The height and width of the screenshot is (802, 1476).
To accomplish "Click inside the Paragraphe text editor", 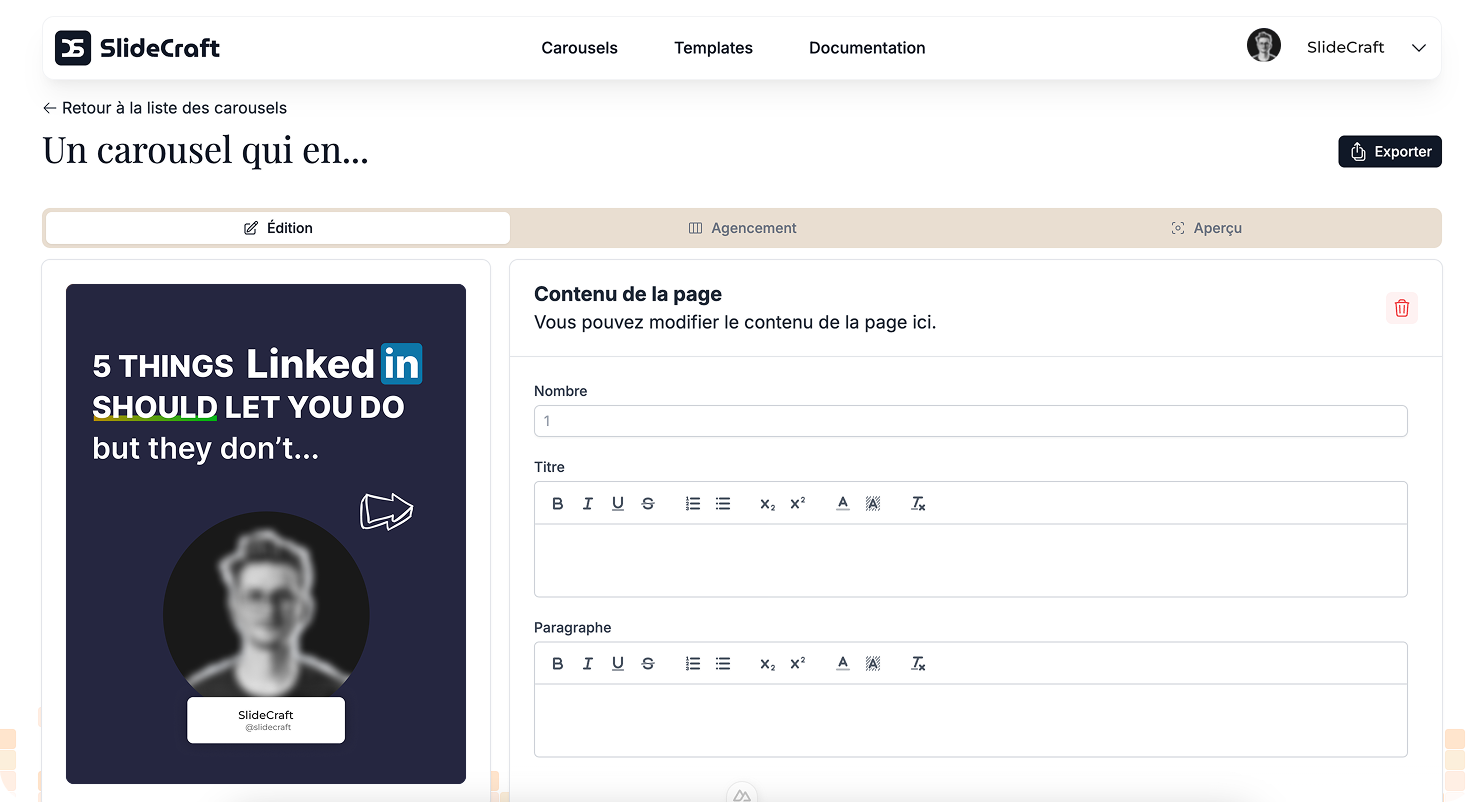I will [x=971, y=720].
